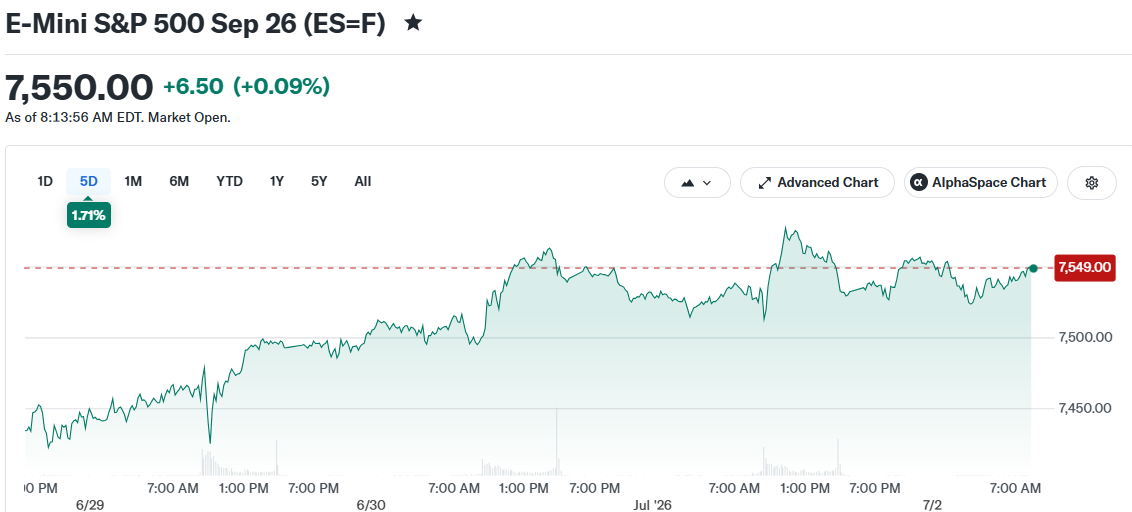
Task: Click the alpha logo in AlphaSpace Chart
Action: tap(918, 183)
